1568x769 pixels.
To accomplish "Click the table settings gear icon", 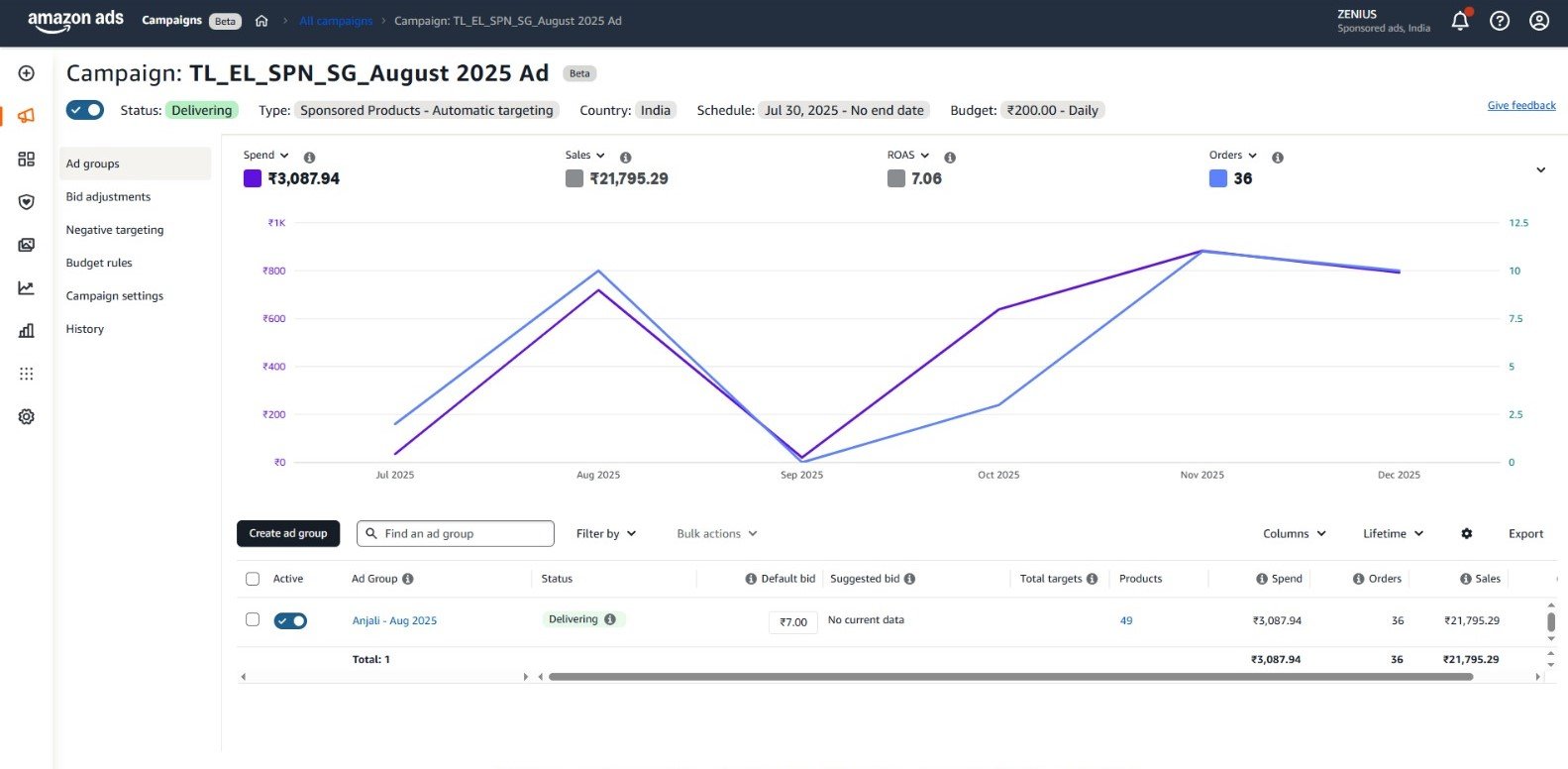I will tap(1467, 534).
